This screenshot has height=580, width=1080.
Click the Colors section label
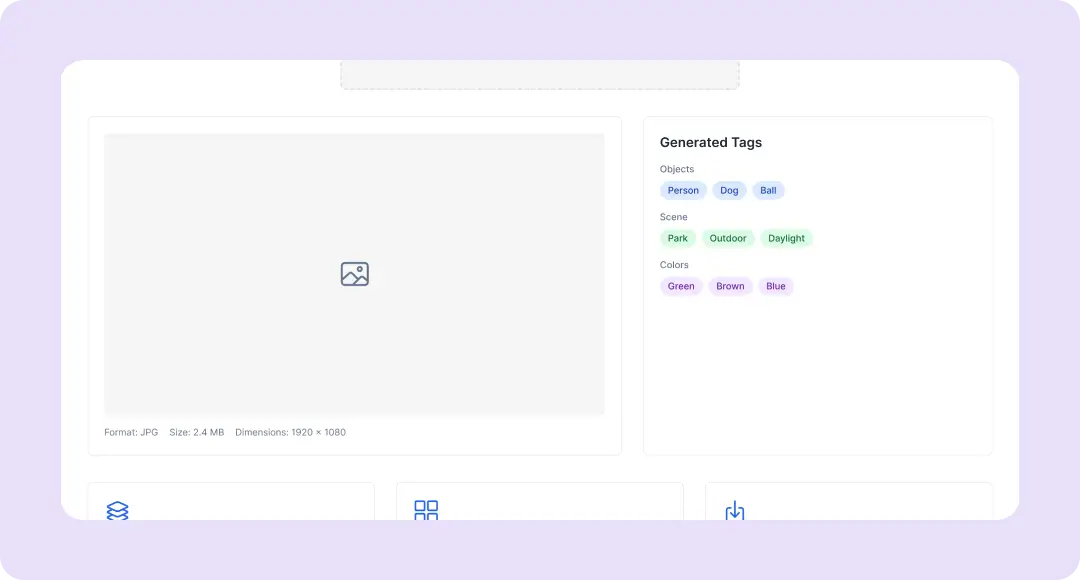pyautogui.click(x=674, y=265)
